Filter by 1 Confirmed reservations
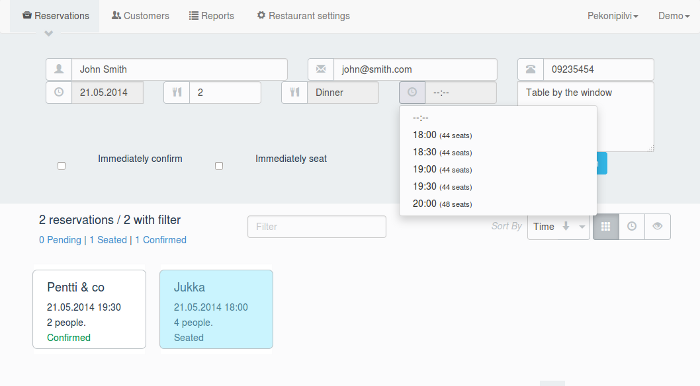Viewport: 700px width, 386px height. [161, 240]
